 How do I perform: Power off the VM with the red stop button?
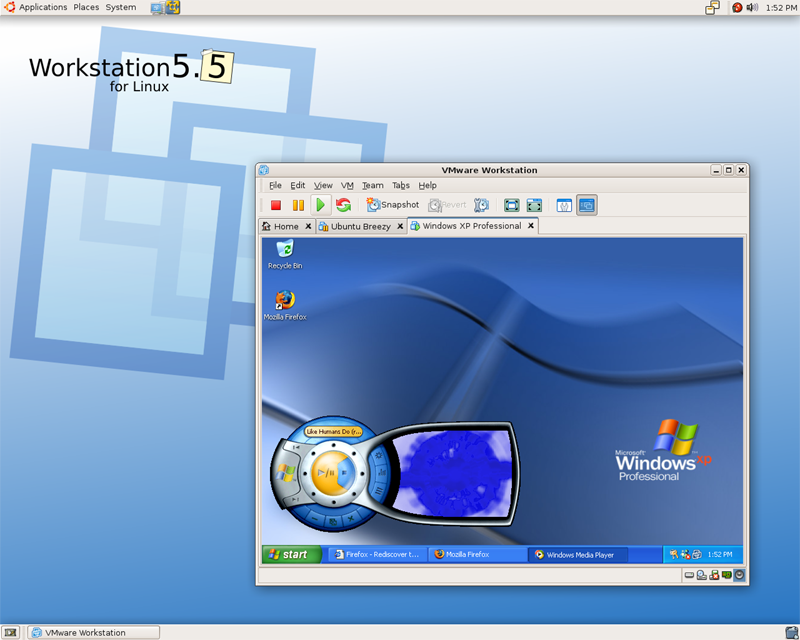(276, 205)
